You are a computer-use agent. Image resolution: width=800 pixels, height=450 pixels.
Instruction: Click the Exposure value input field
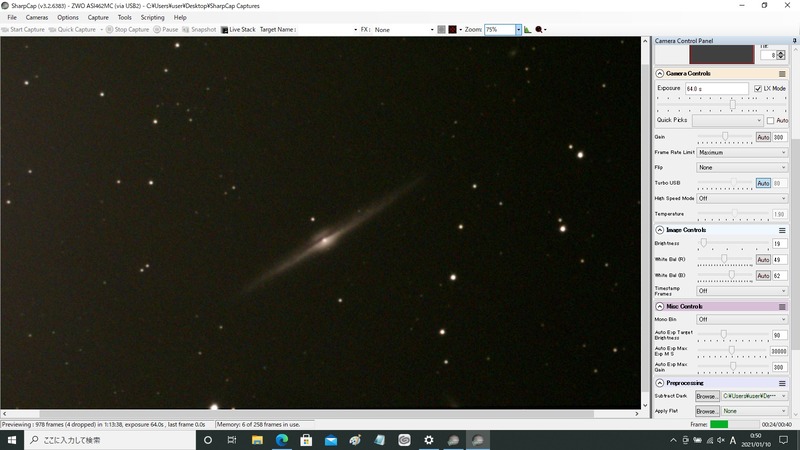(x=716, y=89)
